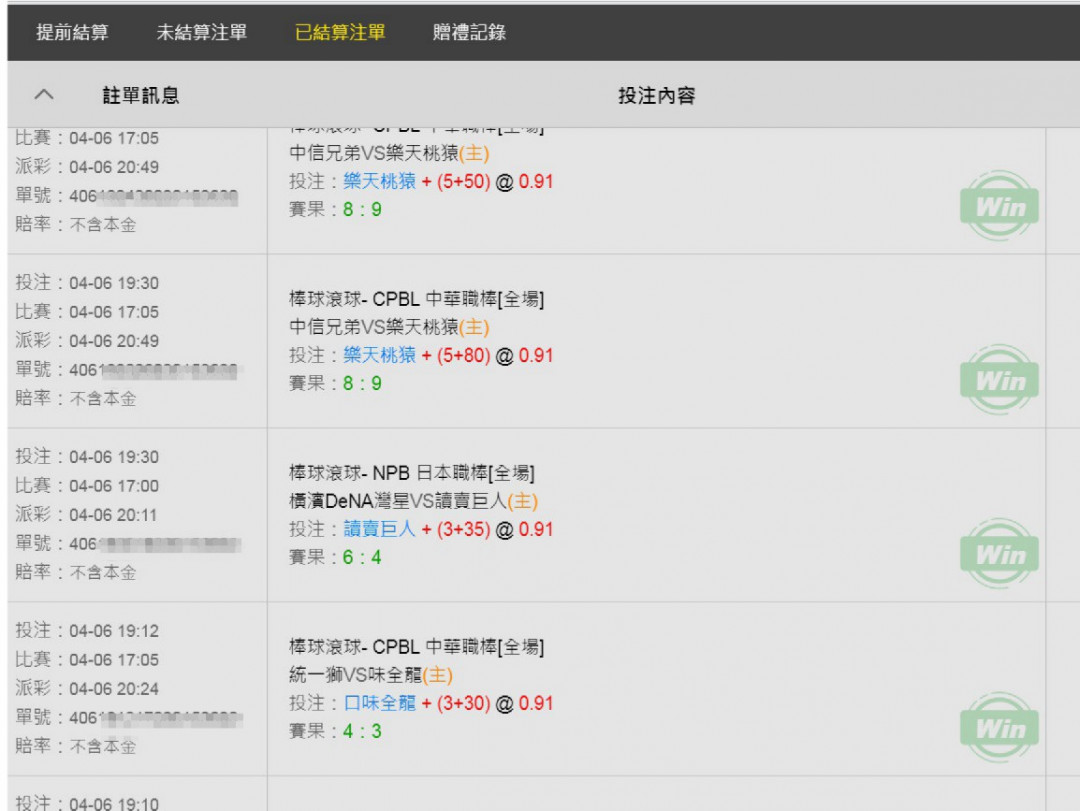Open the 贈禮記錄 tab

[x=470, y=32]
